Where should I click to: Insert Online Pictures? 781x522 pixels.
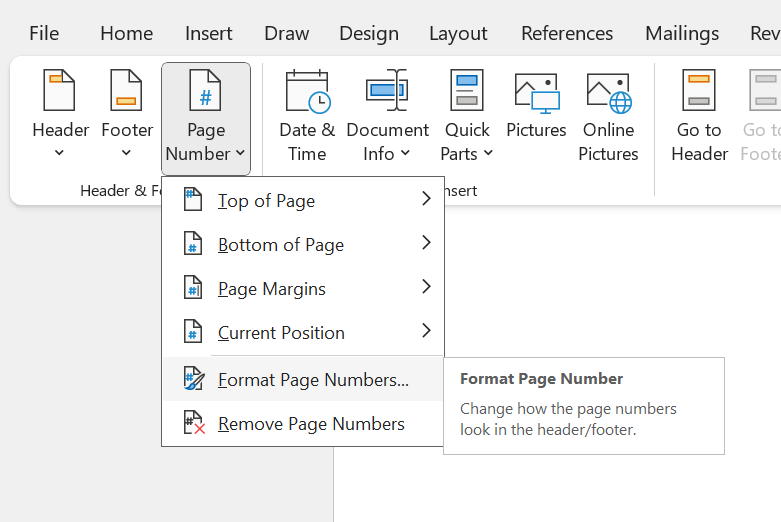608,117
